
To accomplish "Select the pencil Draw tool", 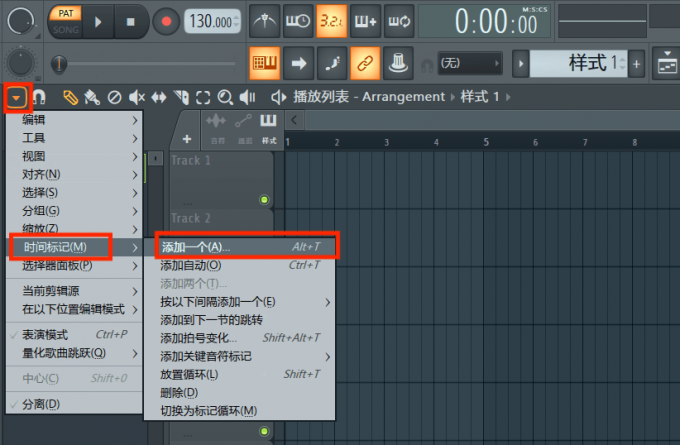I will click(x=70, y=97).
